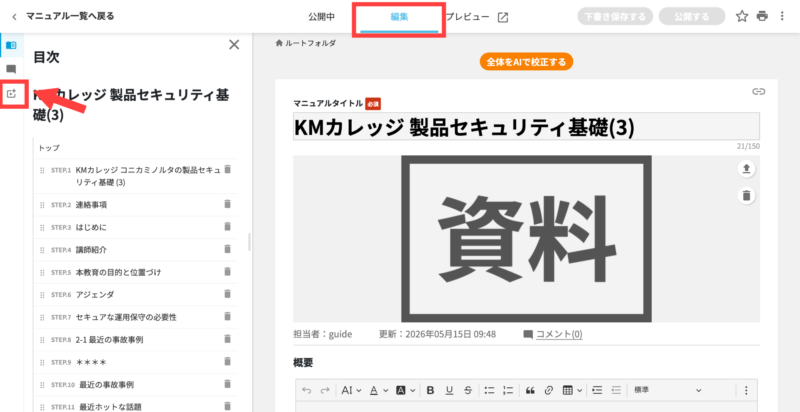The image size is (800, 412).
Task: Open the background color dropdown
Action: click(406, 391)
